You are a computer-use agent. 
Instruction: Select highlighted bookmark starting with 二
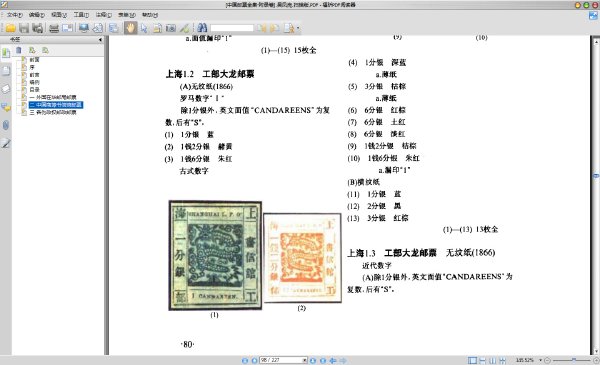tap(55, 104)
